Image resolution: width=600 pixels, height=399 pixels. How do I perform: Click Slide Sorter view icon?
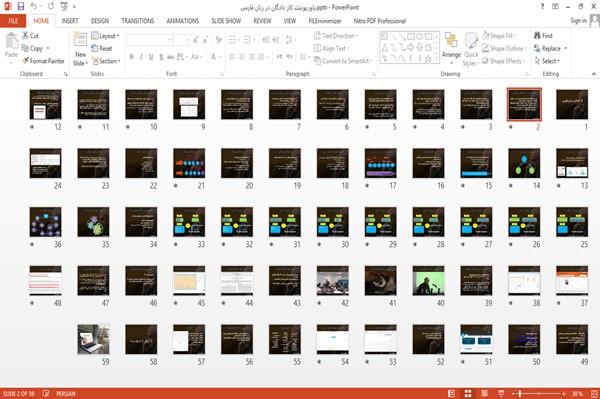[468, 393]
